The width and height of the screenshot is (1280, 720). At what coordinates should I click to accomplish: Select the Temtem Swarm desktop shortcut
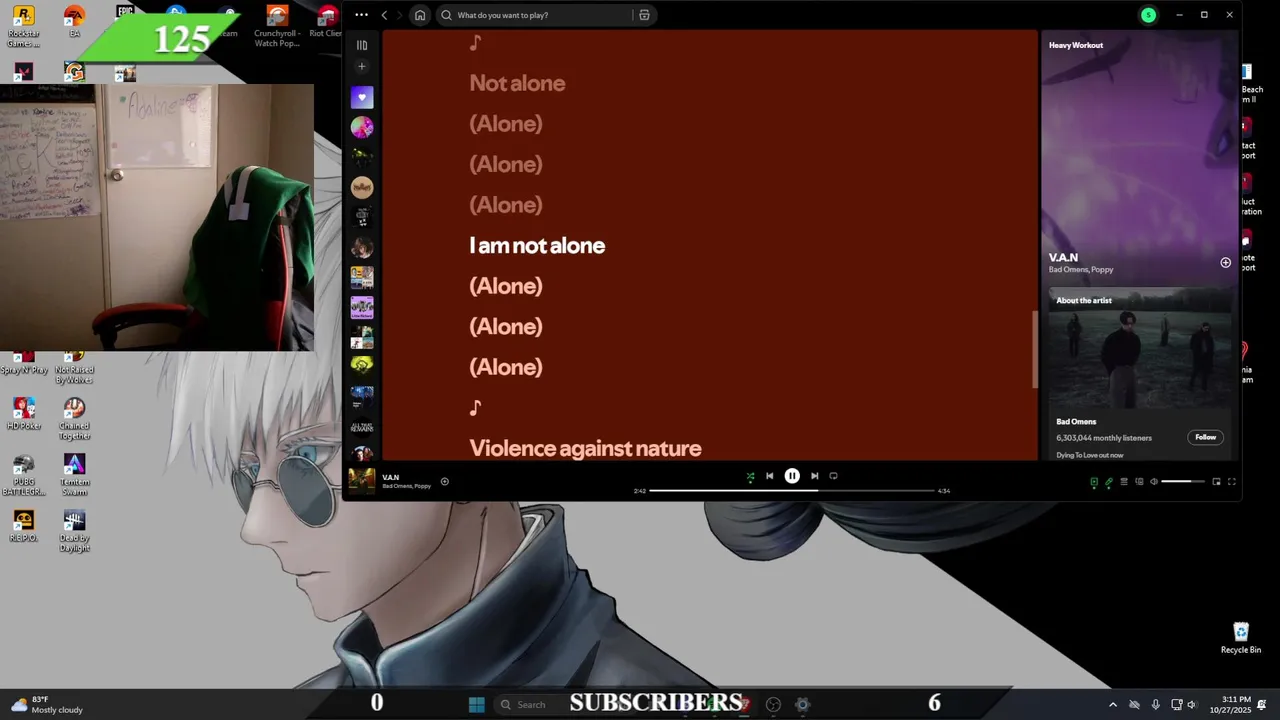[x=74, y=475]
